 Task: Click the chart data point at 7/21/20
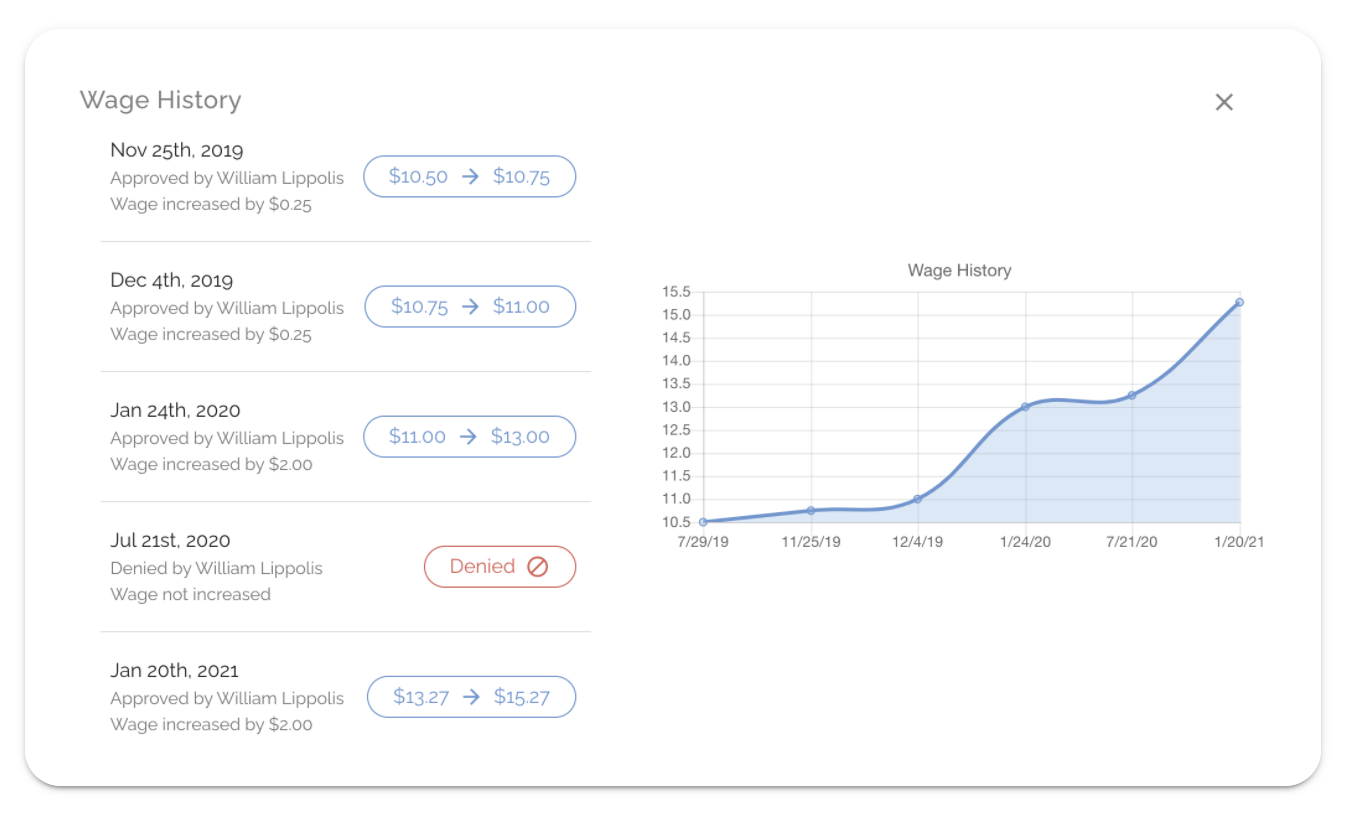[1132, 395]
